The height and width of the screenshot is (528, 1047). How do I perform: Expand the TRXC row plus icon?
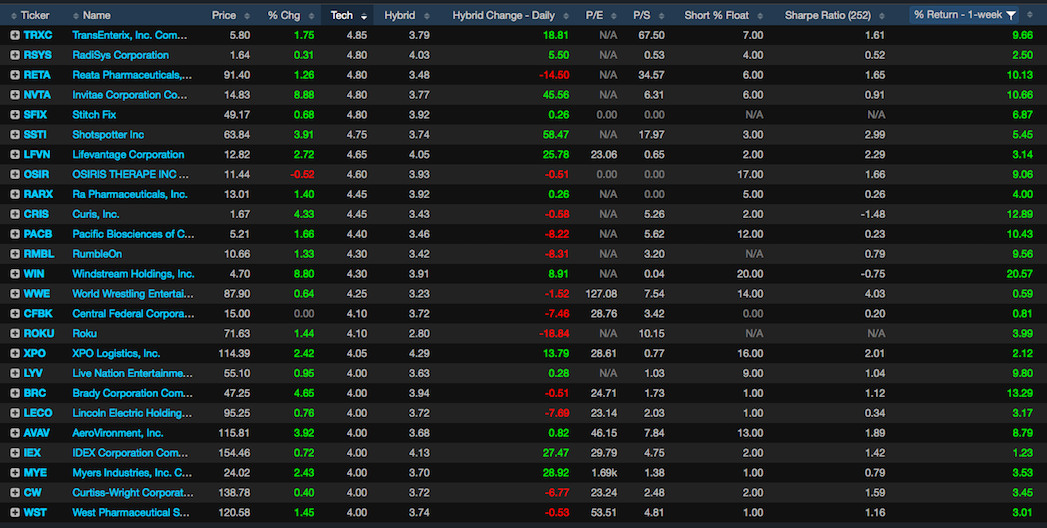[15, 35]
